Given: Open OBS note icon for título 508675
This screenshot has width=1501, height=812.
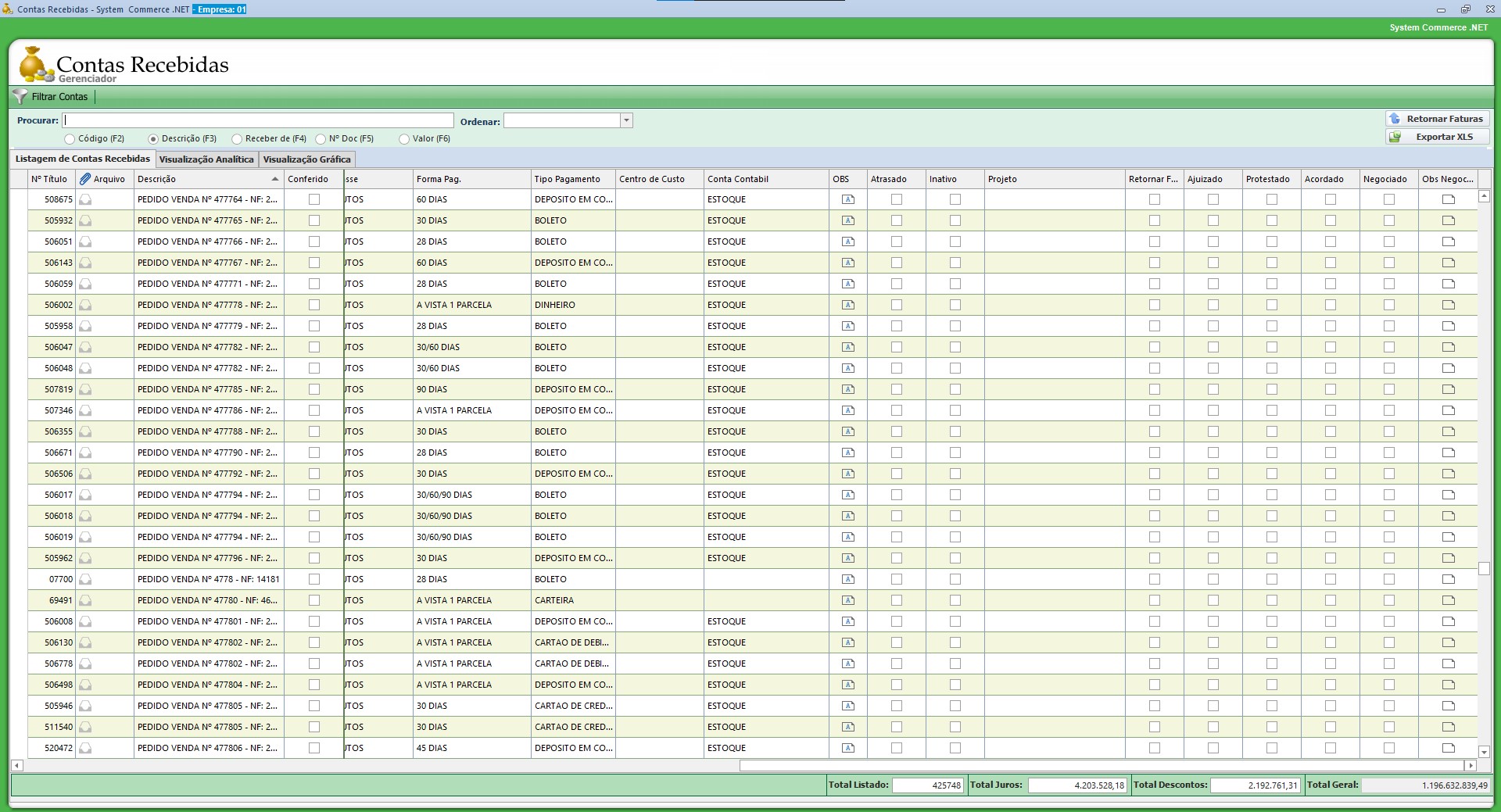Looking at the screenshot, I should (847, 199).
